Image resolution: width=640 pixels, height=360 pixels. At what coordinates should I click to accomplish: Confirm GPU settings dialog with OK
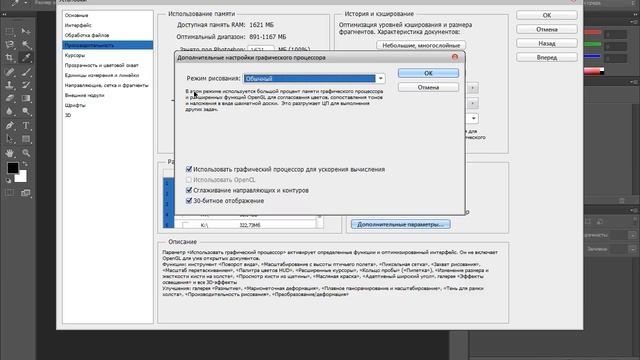(428, 73)
